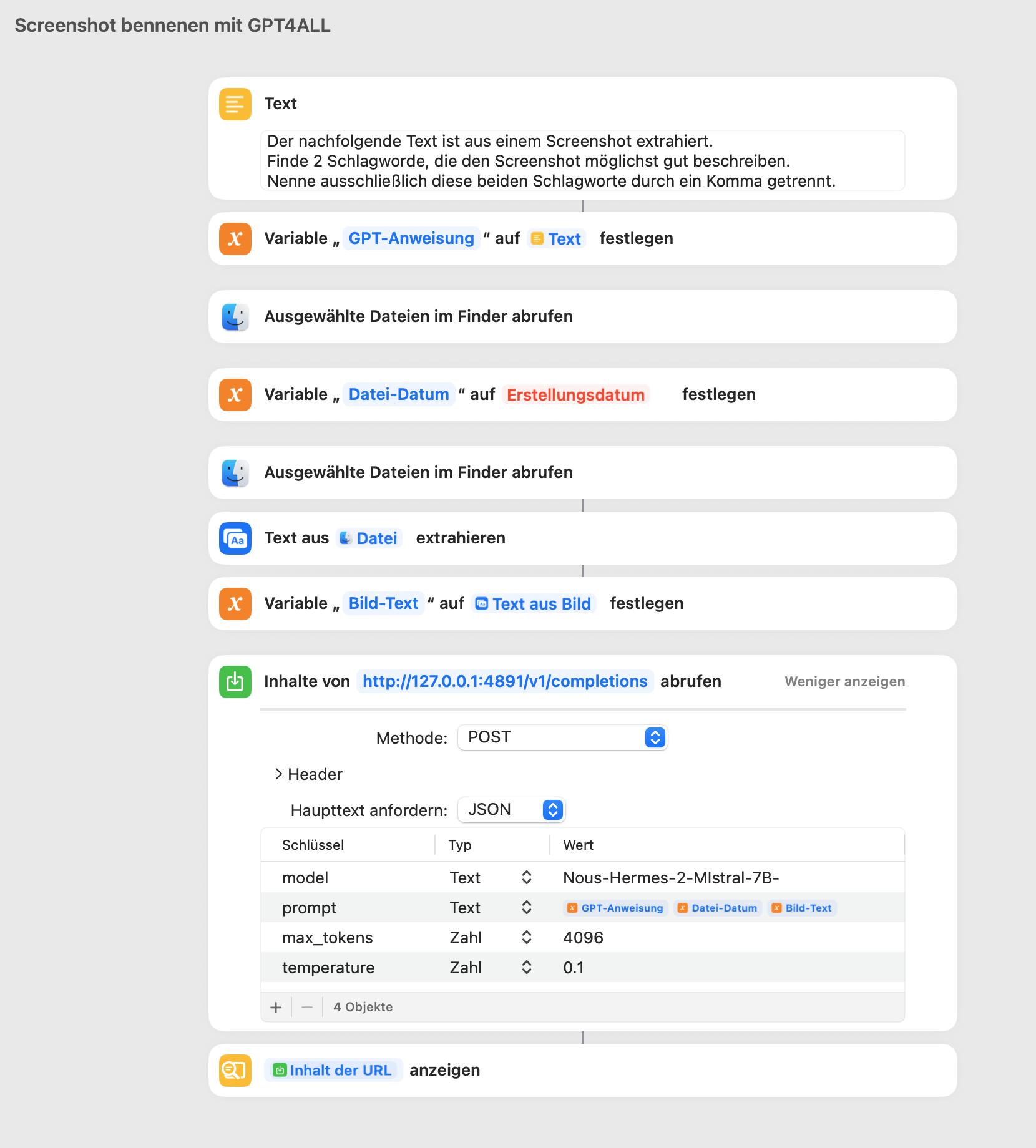Click the URL 127.0.0.1:4891 completions field
The image size is (1036, 1148).
pyautogui.click(x=504, y=682)
